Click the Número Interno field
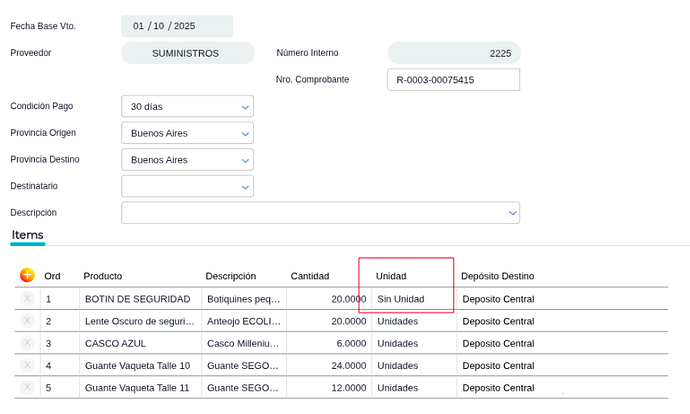The width and height of the screenshot is (690, 414). 453,53
